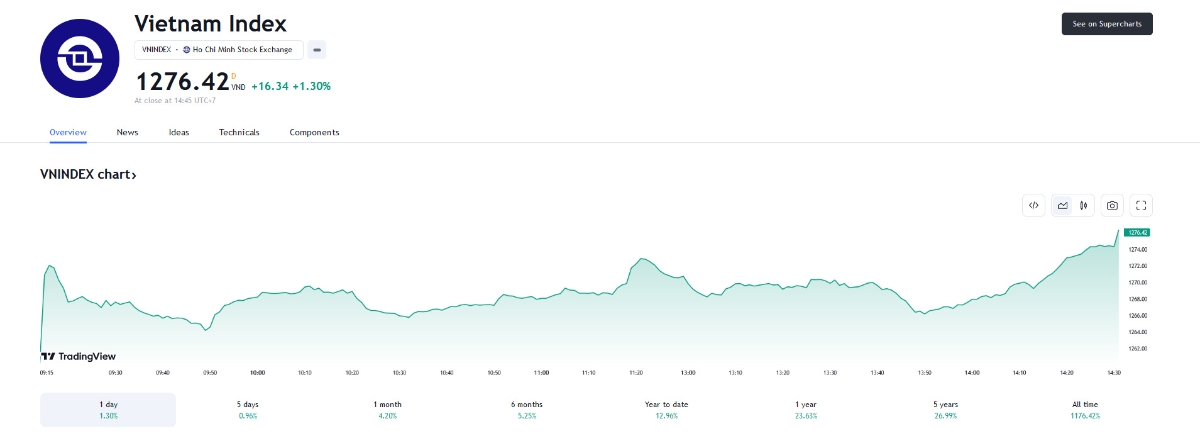
Task: Click the flag icon beside Ho Chi Minh Stock Exchange
Action: (187, 49)
